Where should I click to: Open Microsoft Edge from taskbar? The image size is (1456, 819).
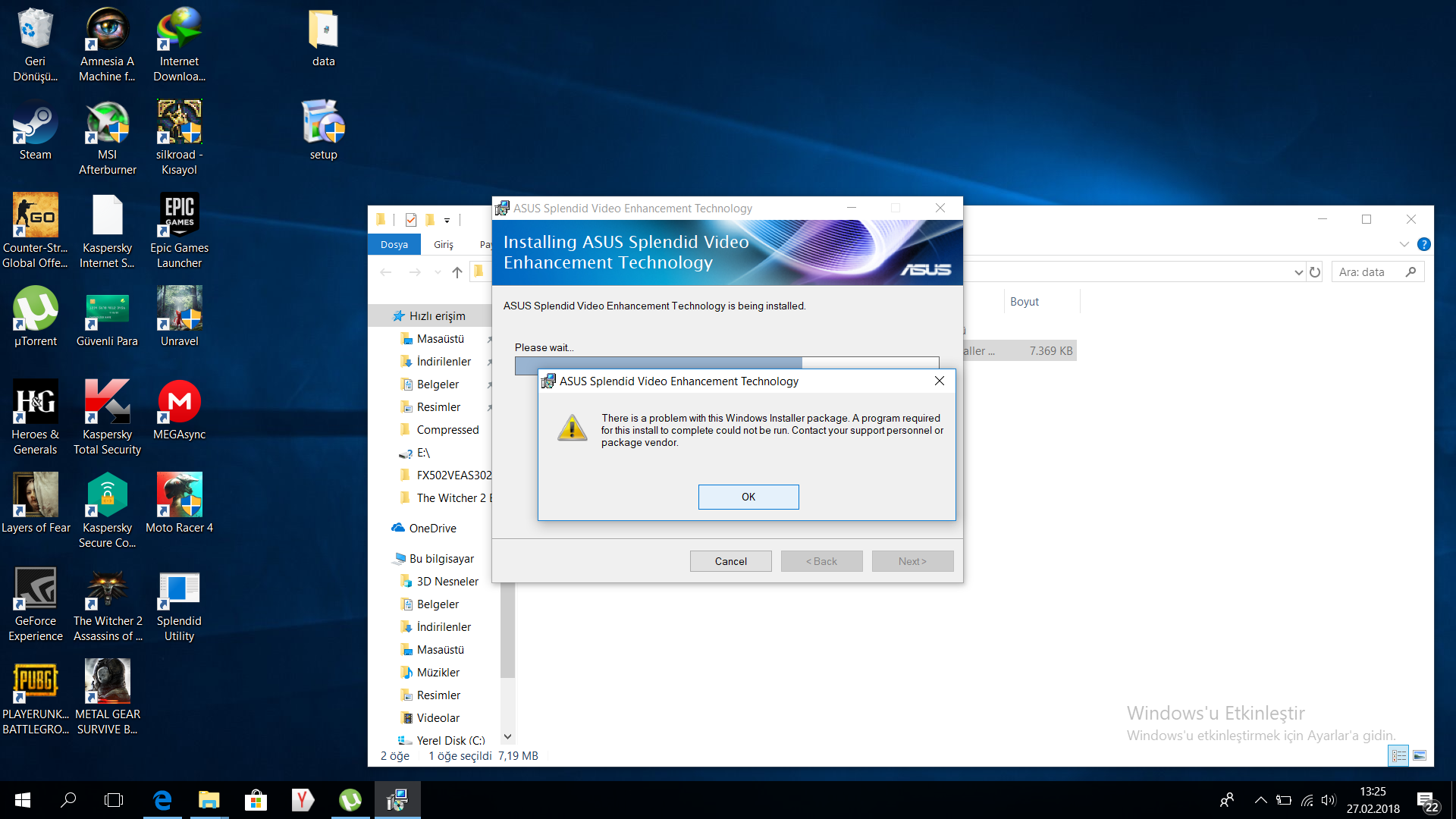pos(162,800)
